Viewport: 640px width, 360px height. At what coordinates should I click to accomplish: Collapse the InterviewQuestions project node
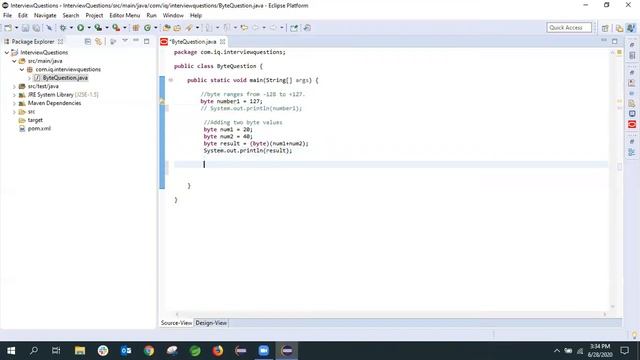[x=7, y=53]
